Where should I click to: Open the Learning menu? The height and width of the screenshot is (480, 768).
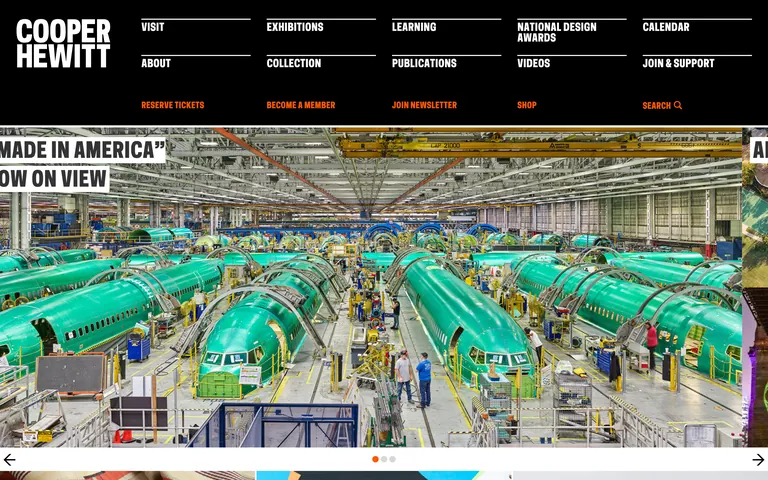click(414, 27)
